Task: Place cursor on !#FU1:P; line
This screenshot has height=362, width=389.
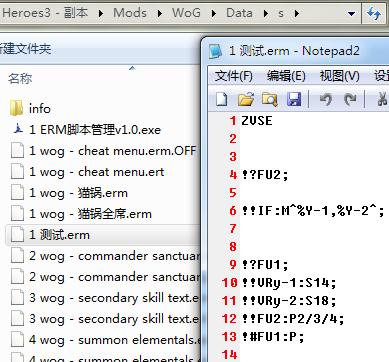Action: (273, 336)
